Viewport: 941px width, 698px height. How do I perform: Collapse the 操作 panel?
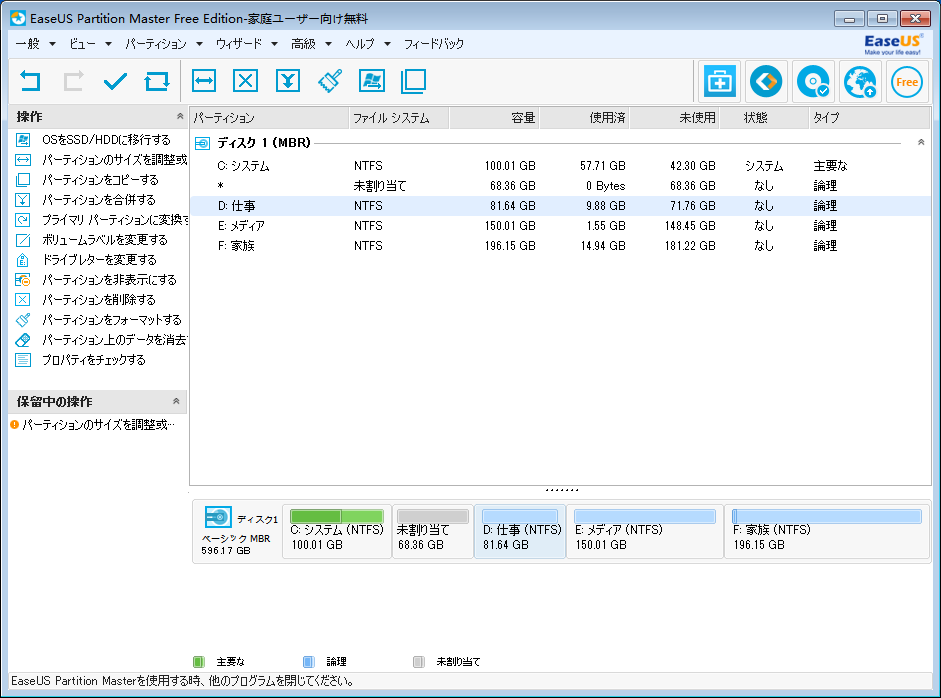tap(179, 116)
